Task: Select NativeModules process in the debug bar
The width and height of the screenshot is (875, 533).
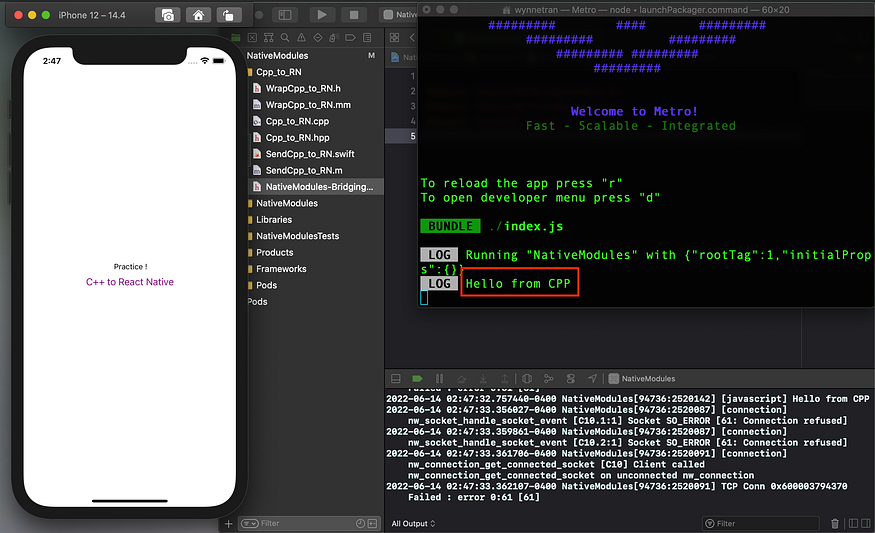Action: click(642, 378)
